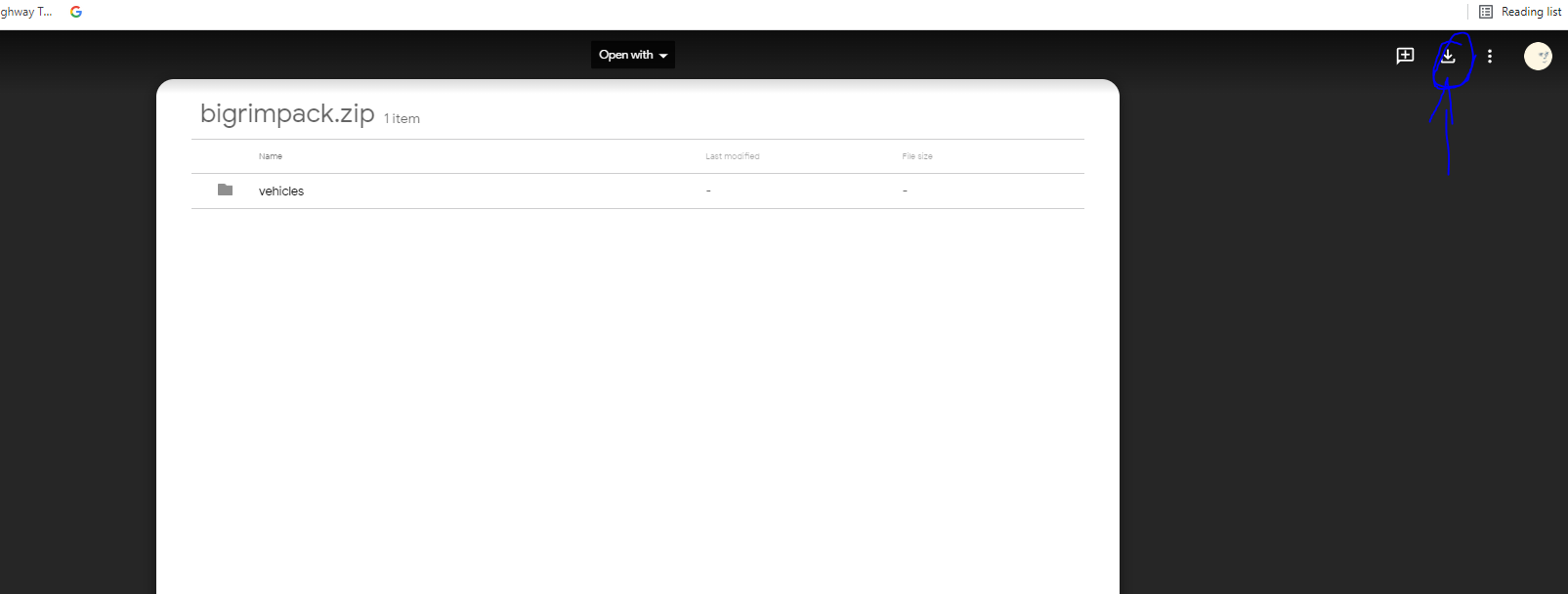Click the Add to My Drive icon

click(1405, 56)
